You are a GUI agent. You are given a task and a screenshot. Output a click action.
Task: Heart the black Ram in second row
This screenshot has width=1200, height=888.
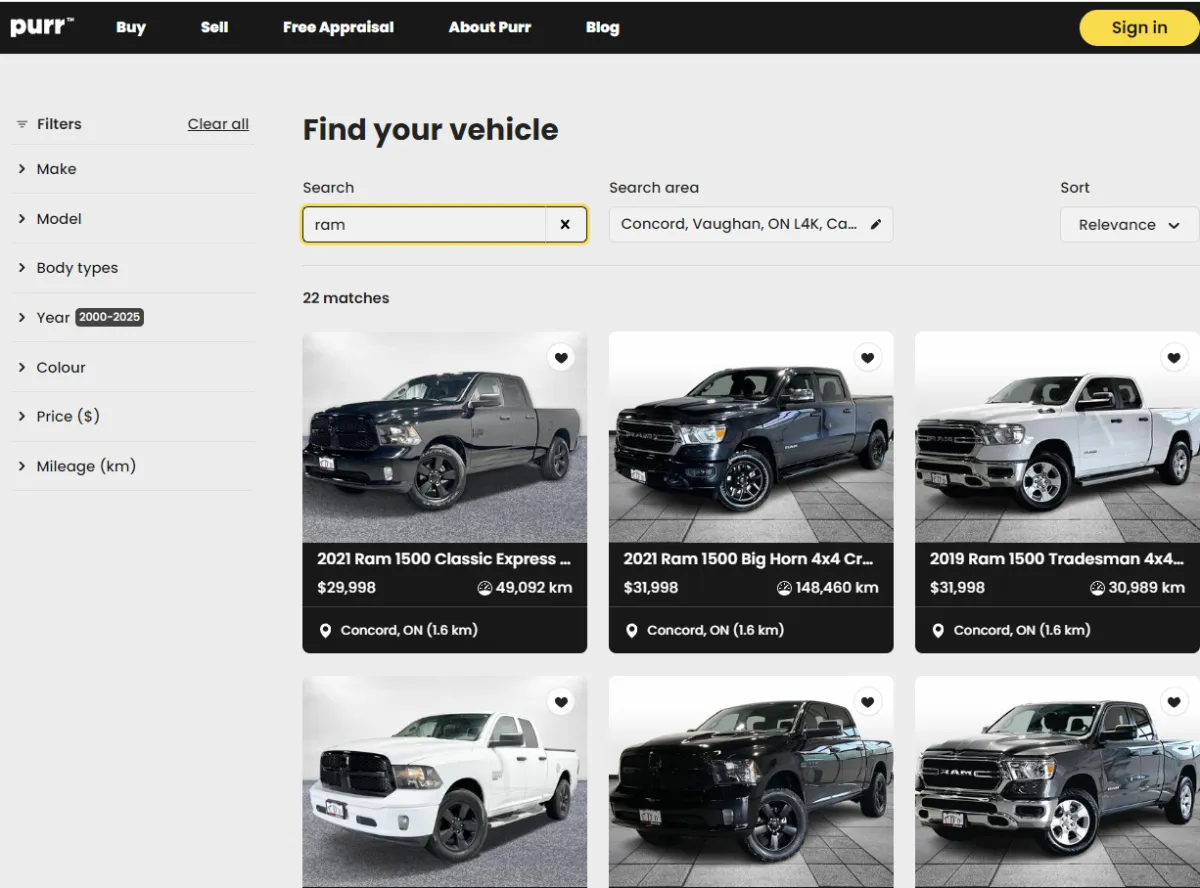click(x=867, y=702)
